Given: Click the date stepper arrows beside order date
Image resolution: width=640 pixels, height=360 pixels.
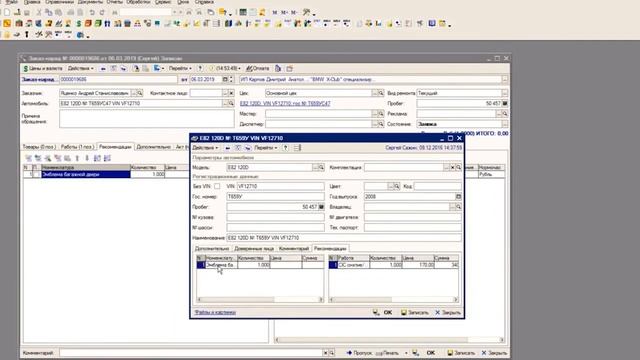Looking at the screenshot, I should 231,80.
